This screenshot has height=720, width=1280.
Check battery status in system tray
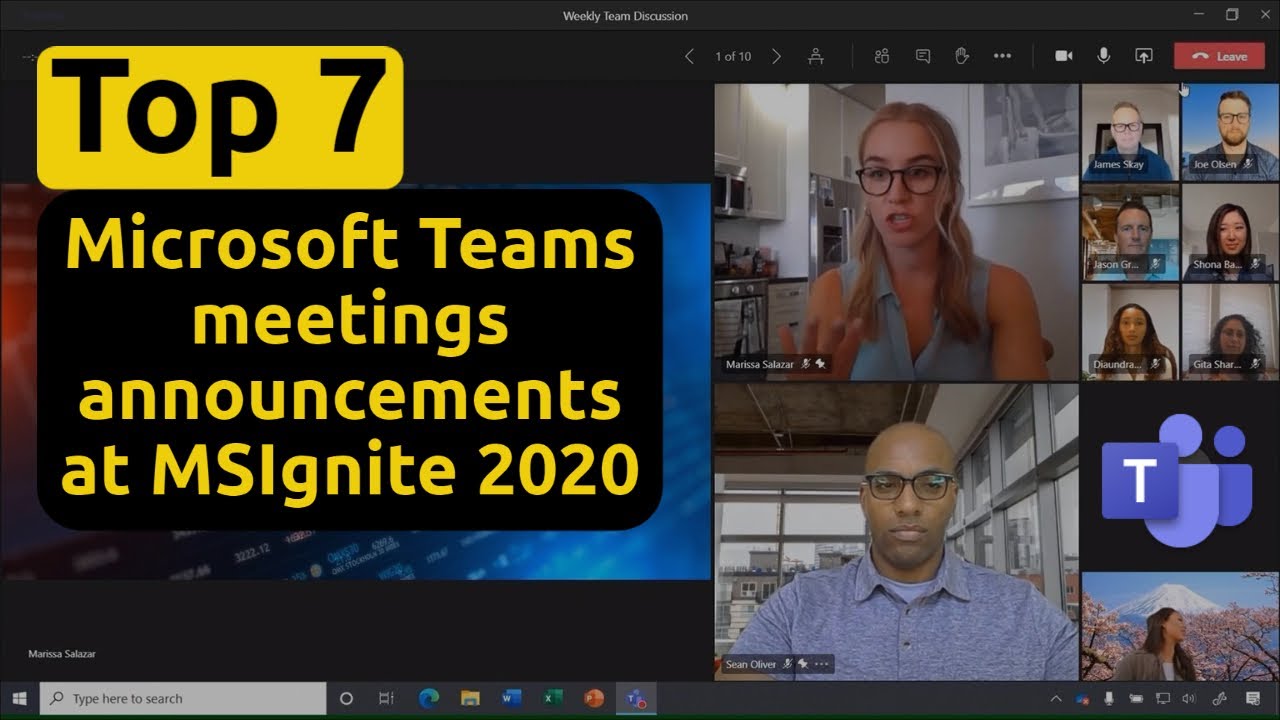[1136, 699]
